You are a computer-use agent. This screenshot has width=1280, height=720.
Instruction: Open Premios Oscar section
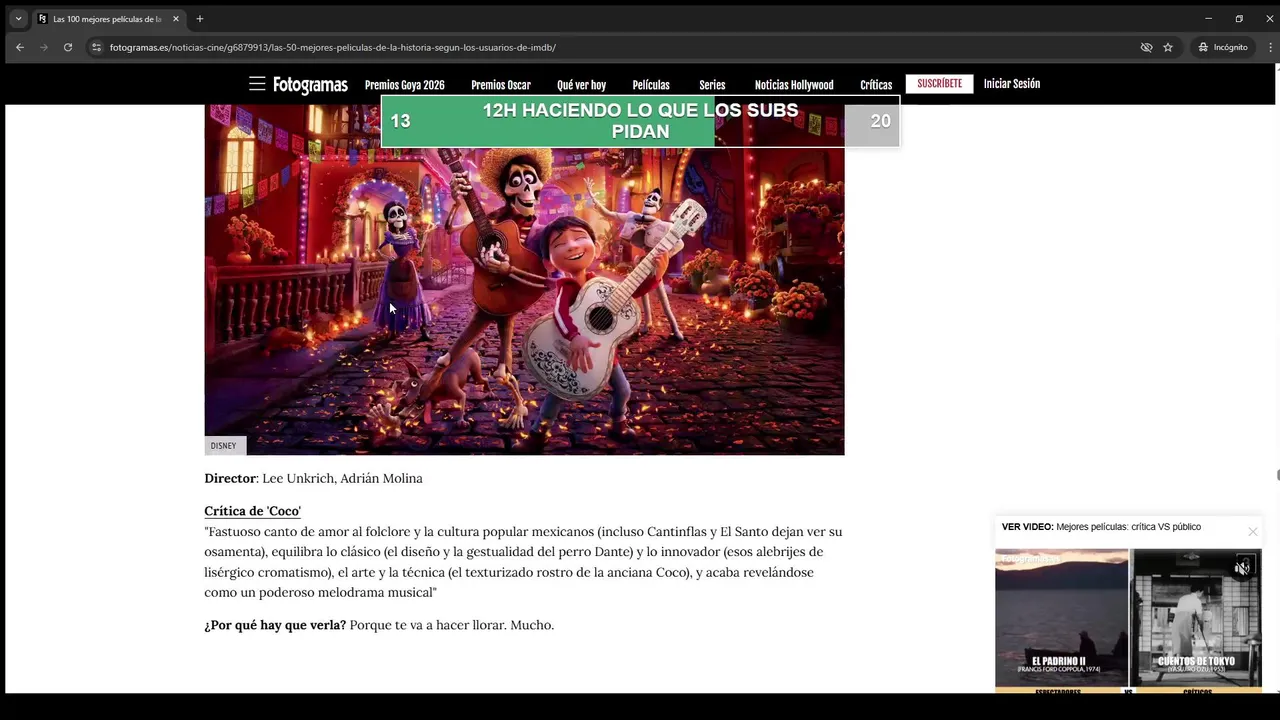tap(501, 85)
